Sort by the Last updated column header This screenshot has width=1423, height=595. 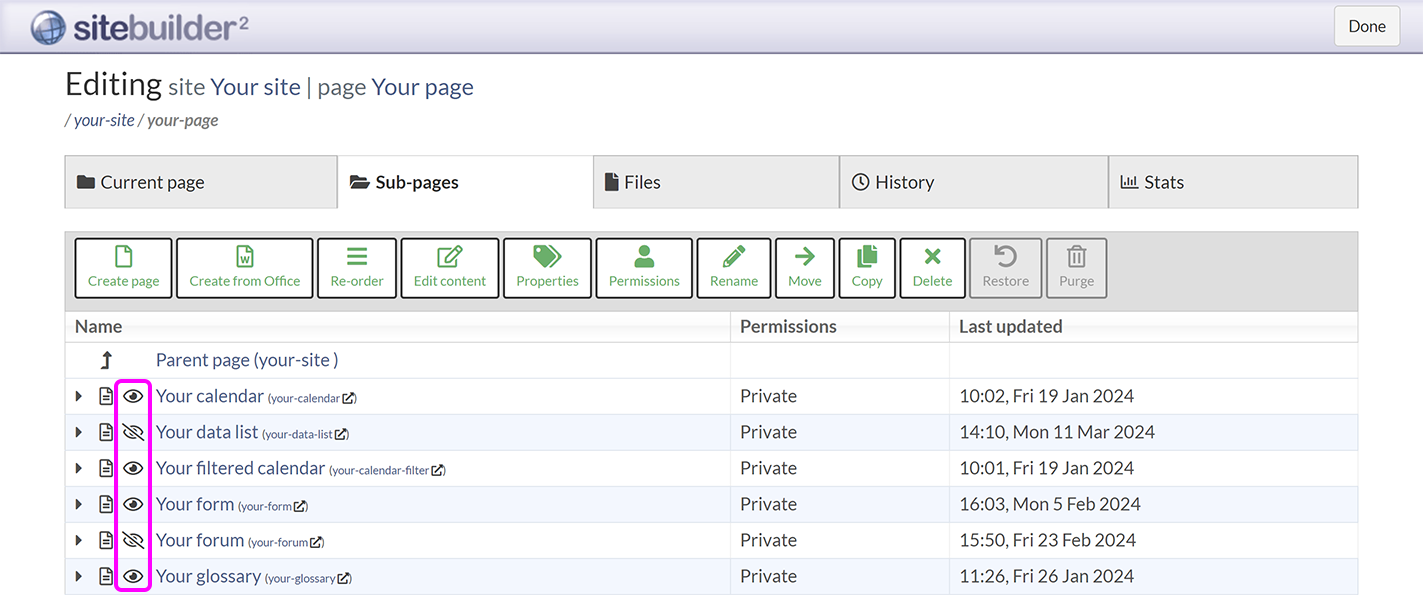(x=1010, y=326)
